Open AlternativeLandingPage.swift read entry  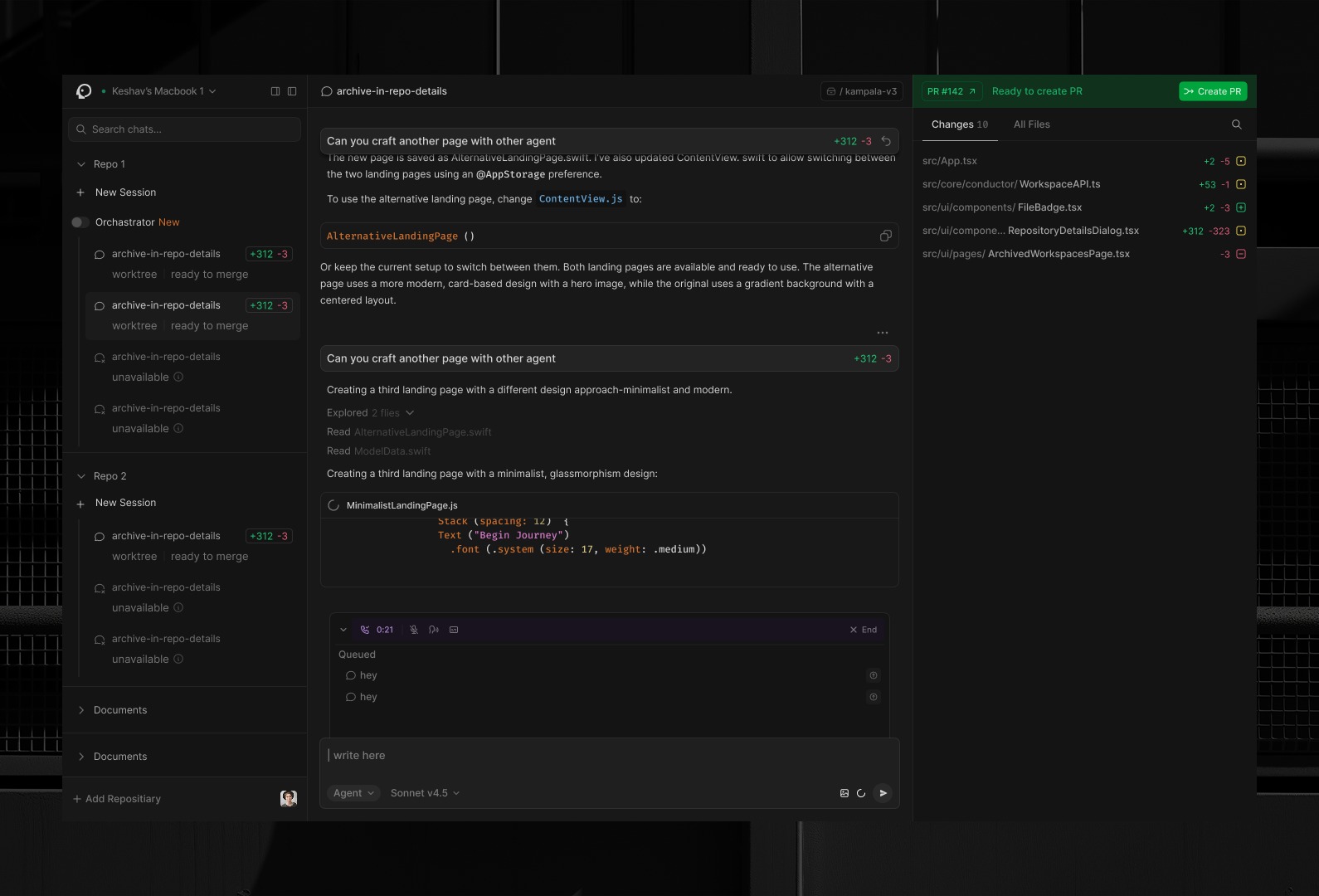point(409,432)
